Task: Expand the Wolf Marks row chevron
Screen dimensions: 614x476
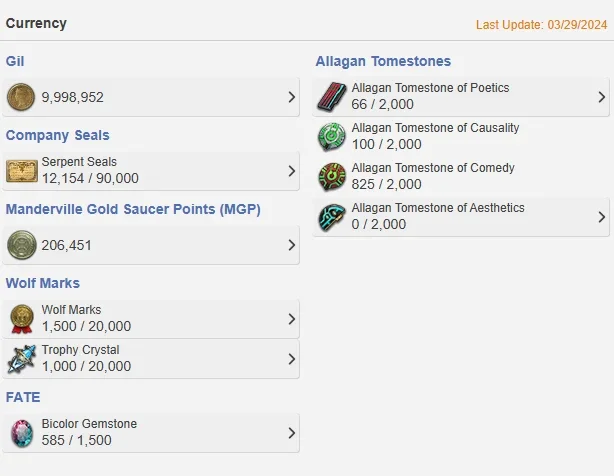Action: tap(292, 319)
